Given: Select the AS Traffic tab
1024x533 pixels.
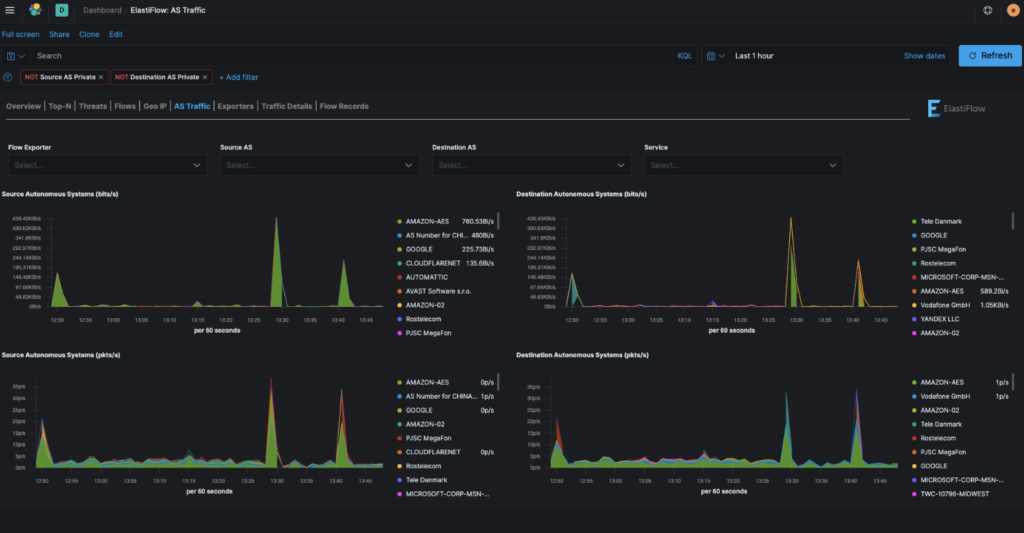Looking at the screenshot, I should coord(192,106).
